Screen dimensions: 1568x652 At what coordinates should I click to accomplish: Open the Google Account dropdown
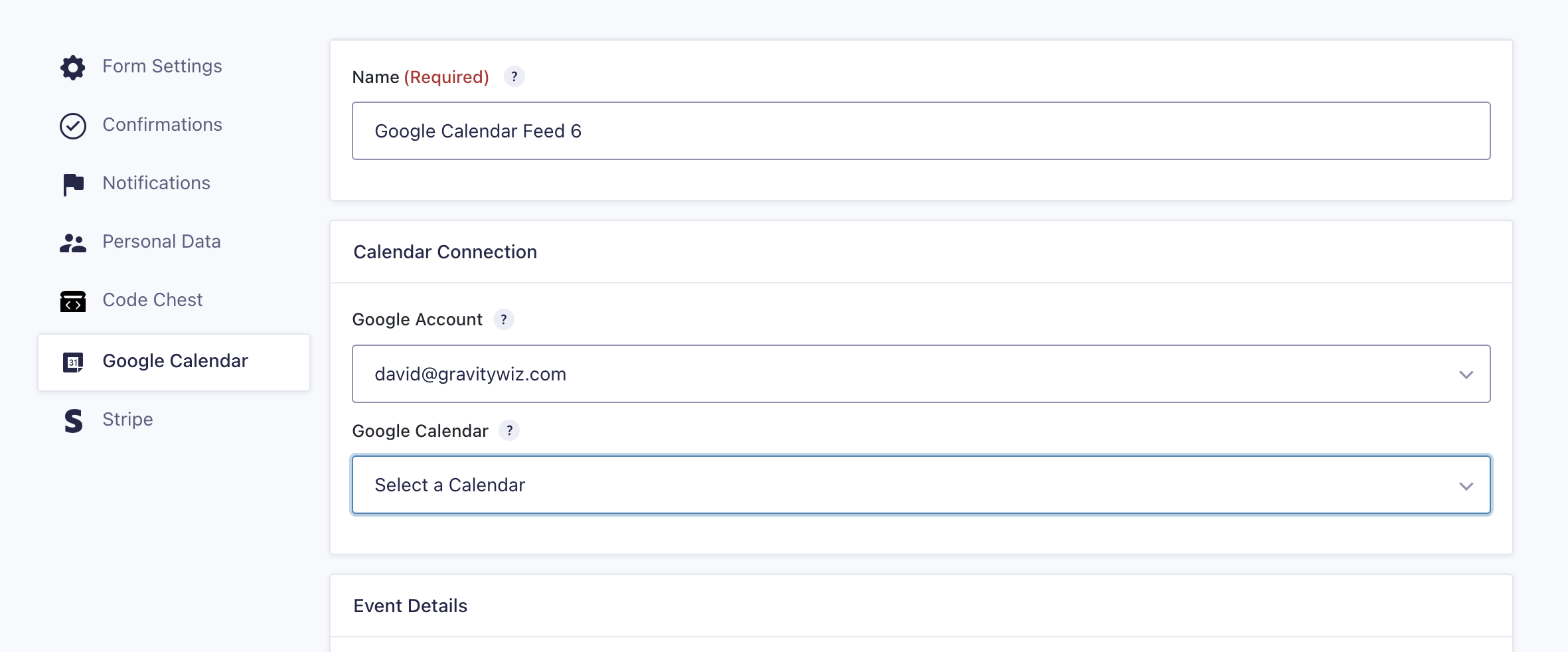click(x=921, y=374)
